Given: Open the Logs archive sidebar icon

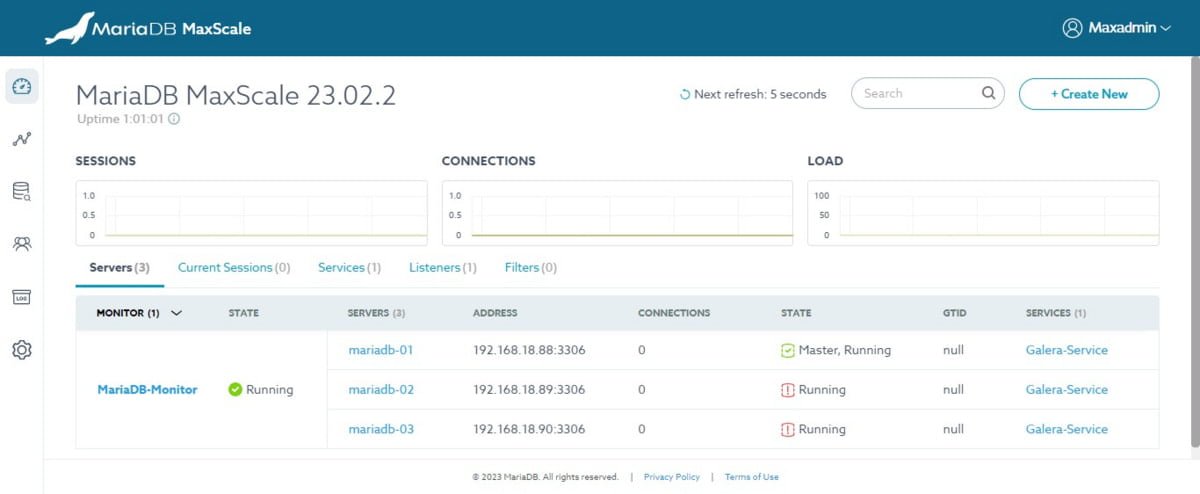Looking at the screenshot, I should [22, 297].
